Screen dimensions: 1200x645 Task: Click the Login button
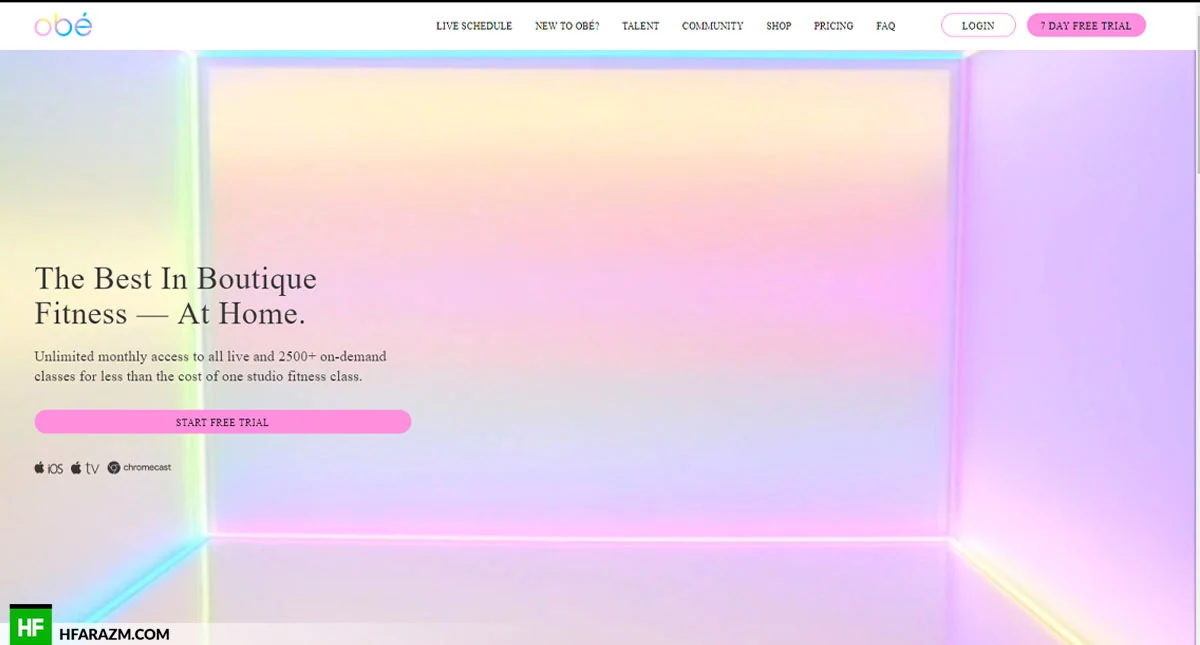(977, 26)
